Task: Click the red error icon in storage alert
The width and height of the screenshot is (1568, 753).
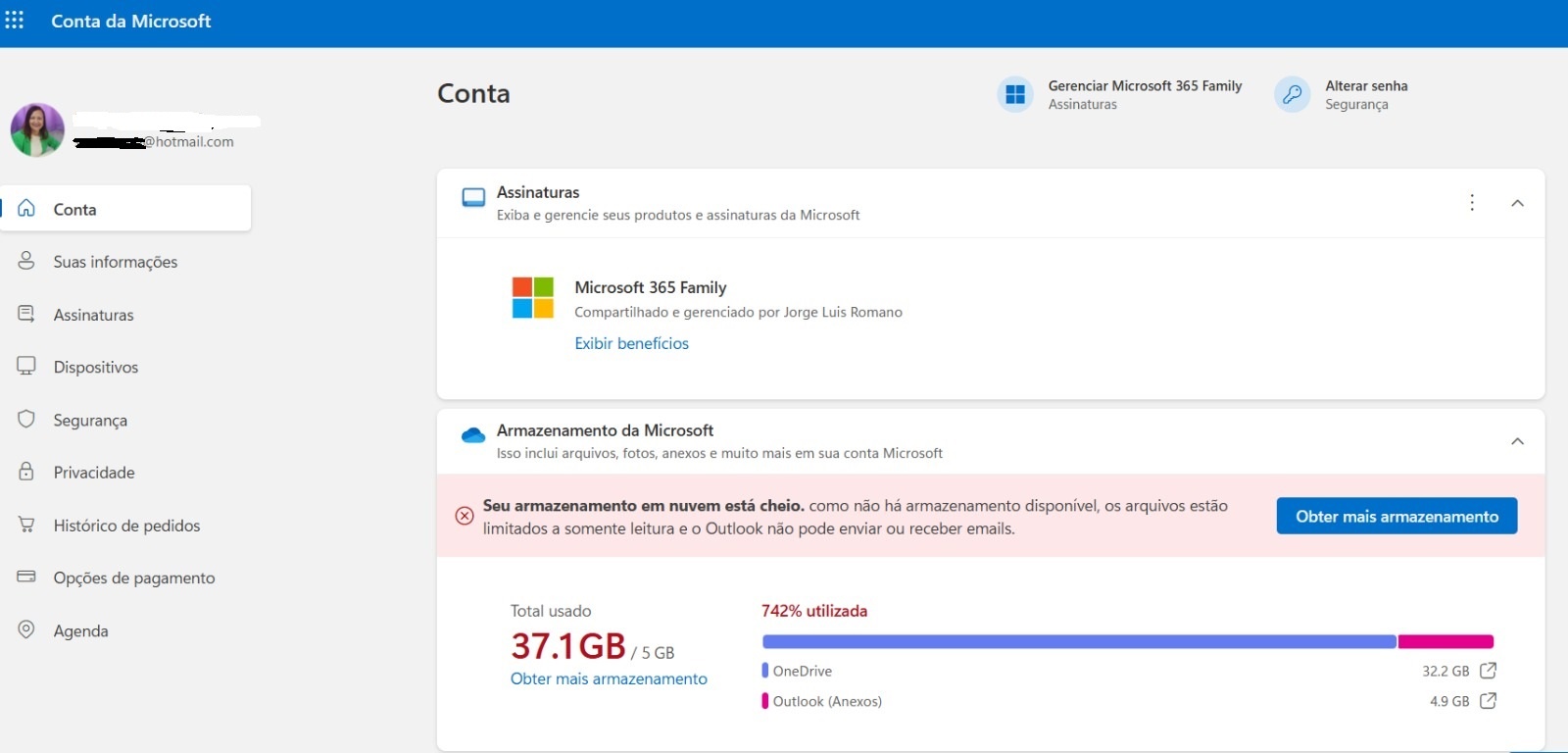Action: click(465, 516)
